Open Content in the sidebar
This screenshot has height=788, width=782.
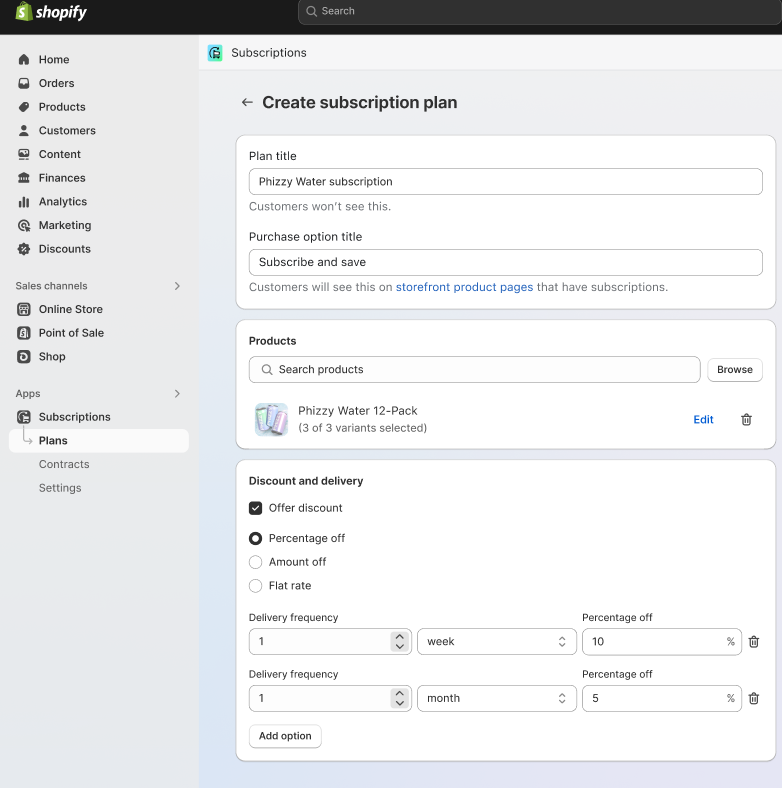pyautogui.click(x=59, y=154)
